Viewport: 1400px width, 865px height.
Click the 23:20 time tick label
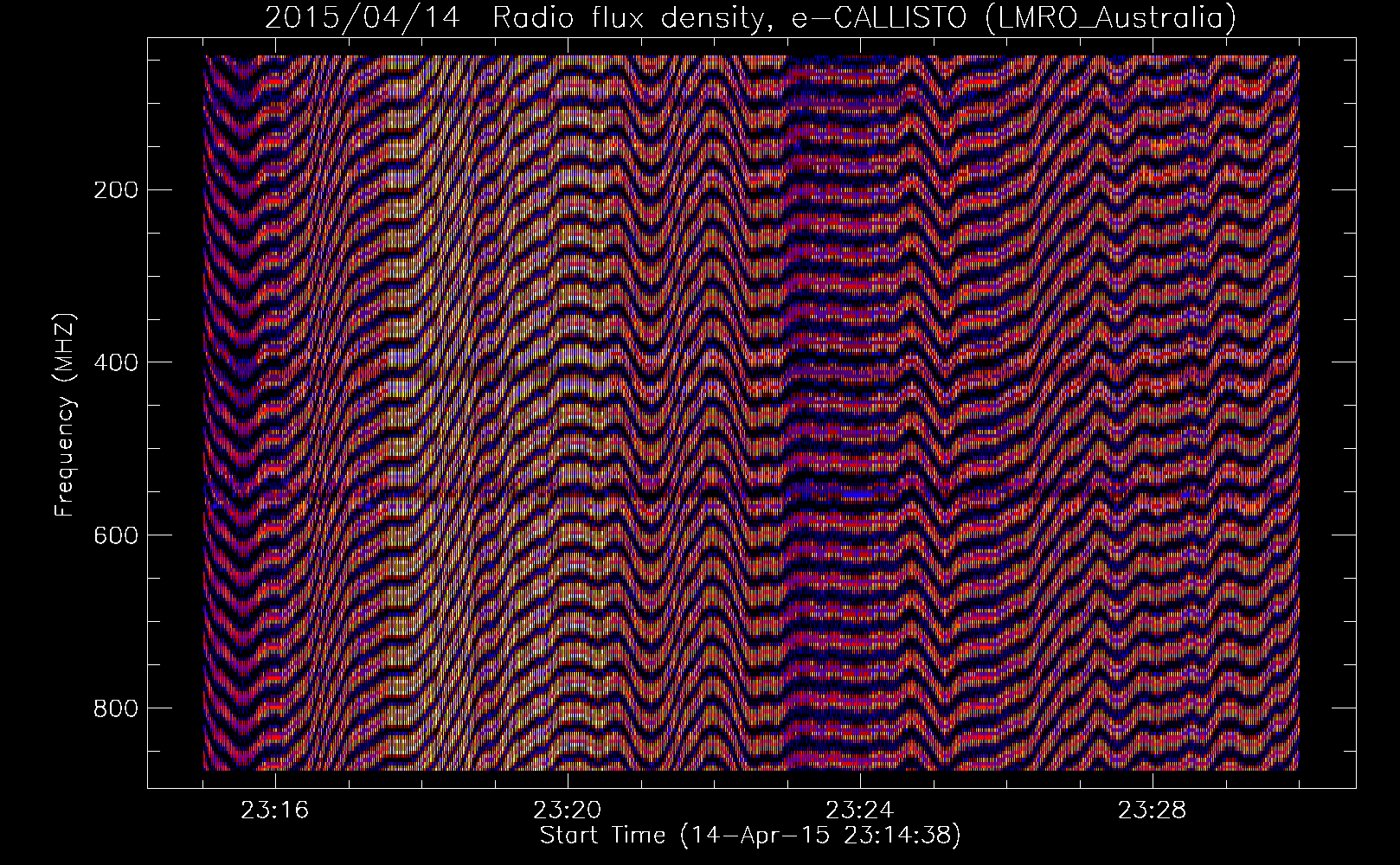coord(568,811)
